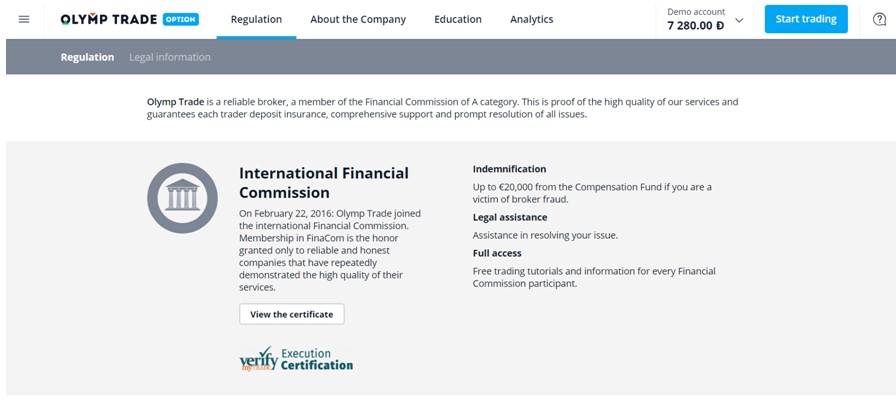Open the hamburger menu icon
Screen dimensions: 896x401
(24, 19)
